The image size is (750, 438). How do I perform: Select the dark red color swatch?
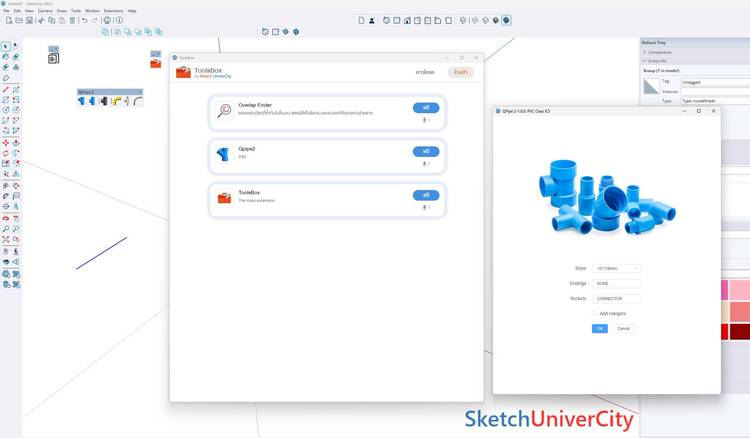point(740,332)
